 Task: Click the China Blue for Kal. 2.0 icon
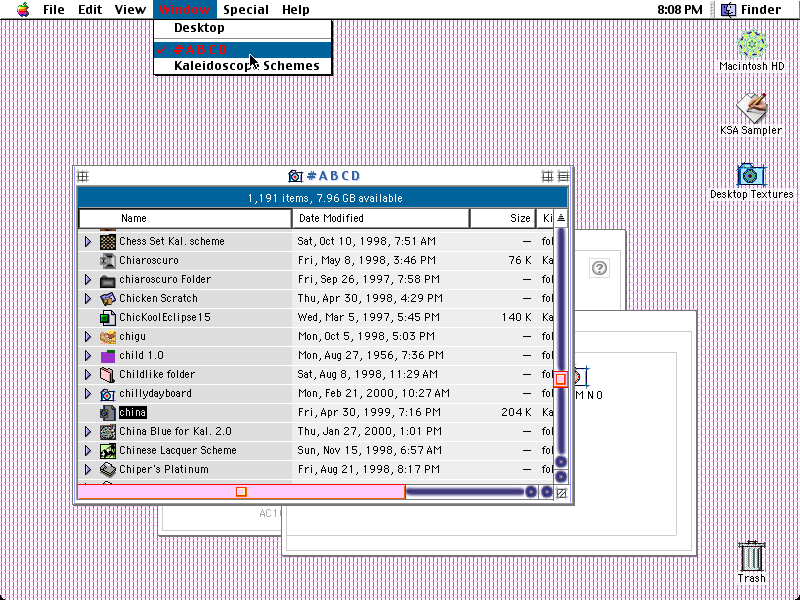click(x=108, y=432)
